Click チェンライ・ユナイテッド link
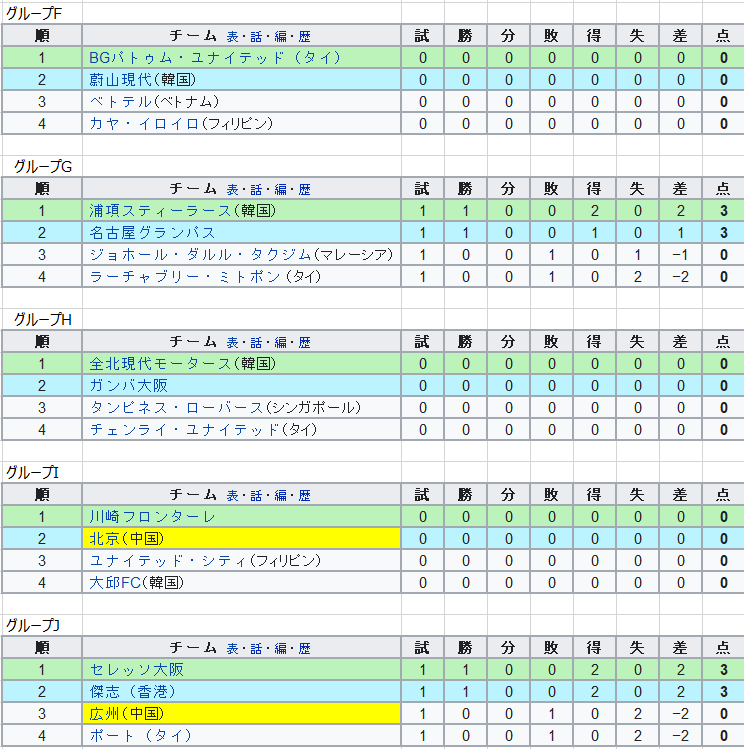This screenshot has height=749, width=744. coord(184,429)
